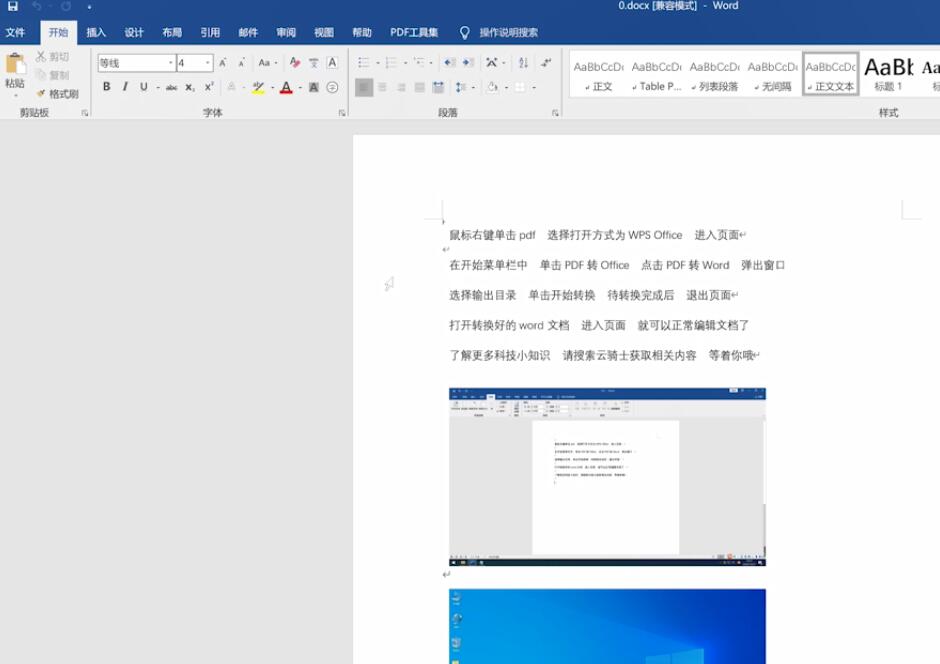The image size is (940, 664).
Task: Click the distributed alignment icon
Action: (438, 87)
